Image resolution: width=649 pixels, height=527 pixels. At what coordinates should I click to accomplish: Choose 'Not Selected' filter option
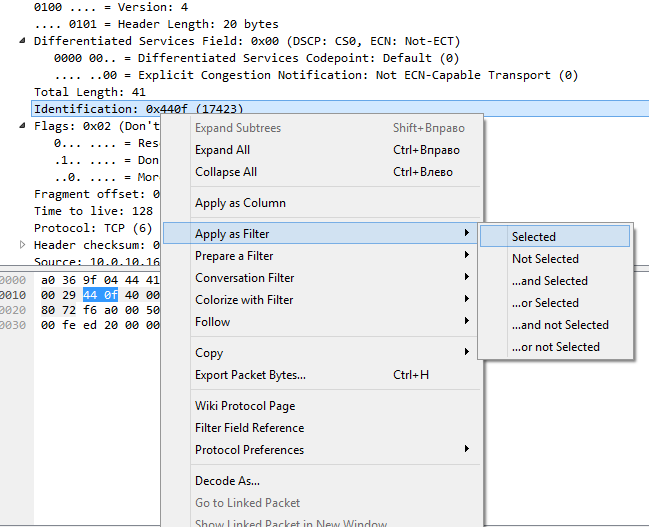point(545,259)
